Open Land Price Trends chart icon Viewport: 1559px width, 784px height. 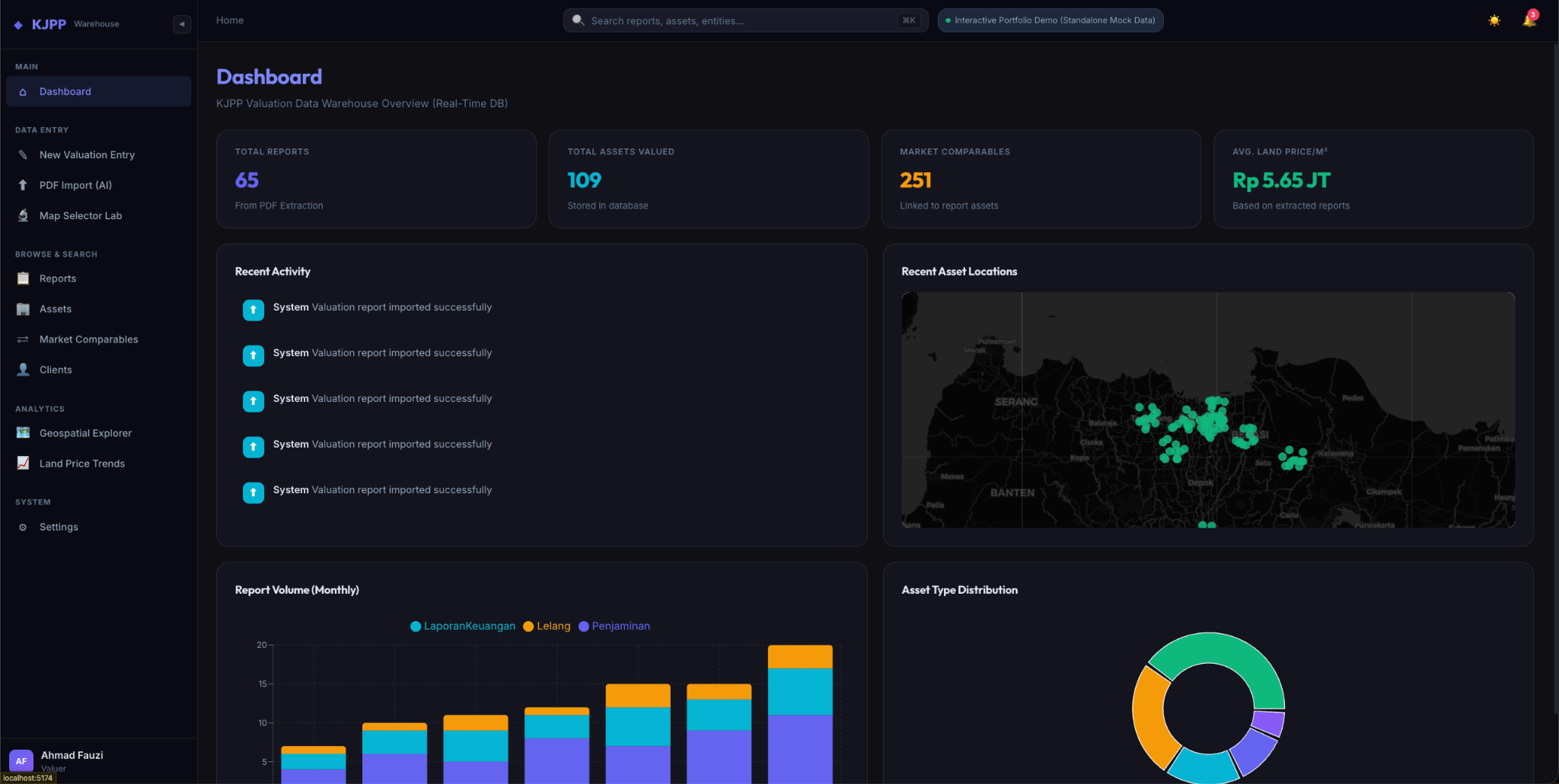point(23,464)
